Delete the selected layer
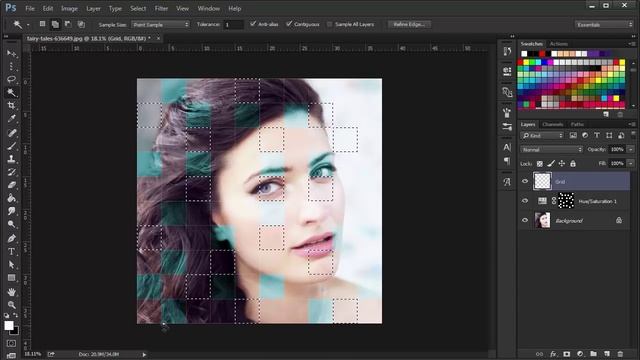This screenshot has height=360, width=640. [x=620, y=354]
